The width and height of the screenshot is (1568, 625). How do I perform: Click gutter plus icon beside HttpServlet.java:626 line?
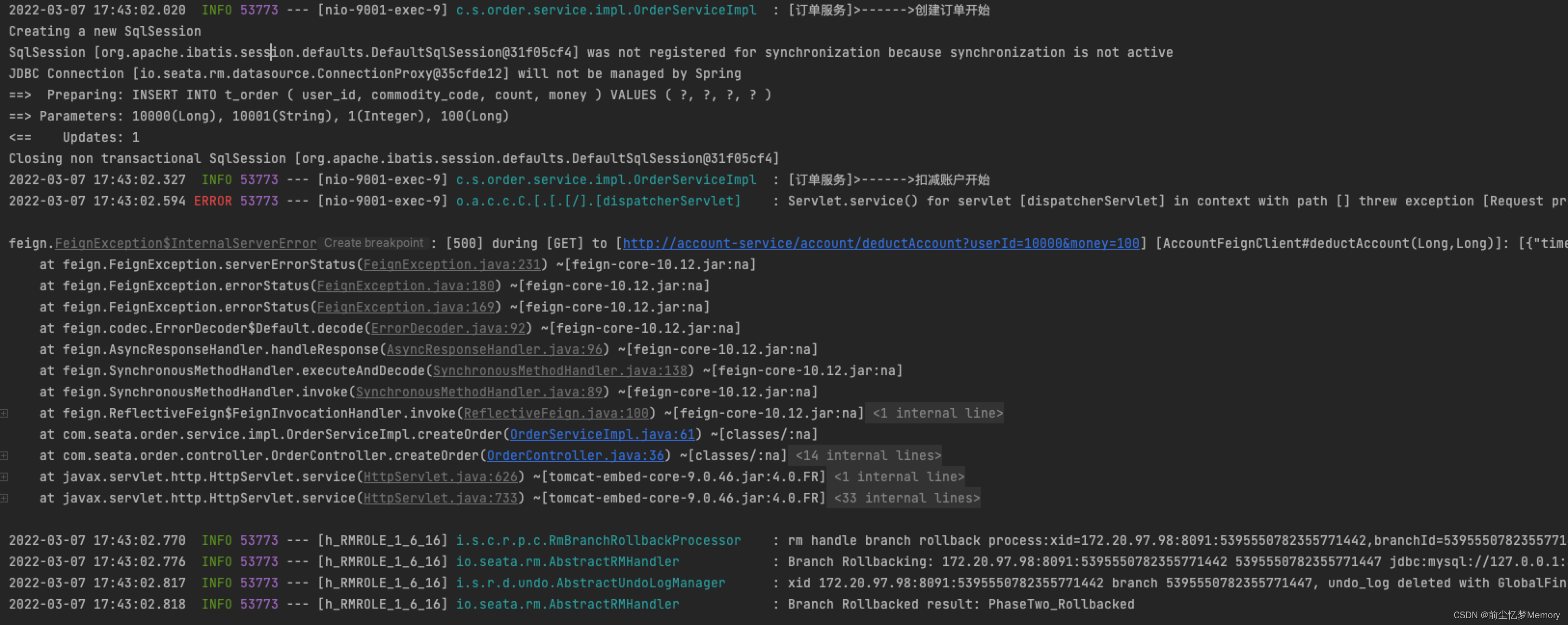(4, 477)
